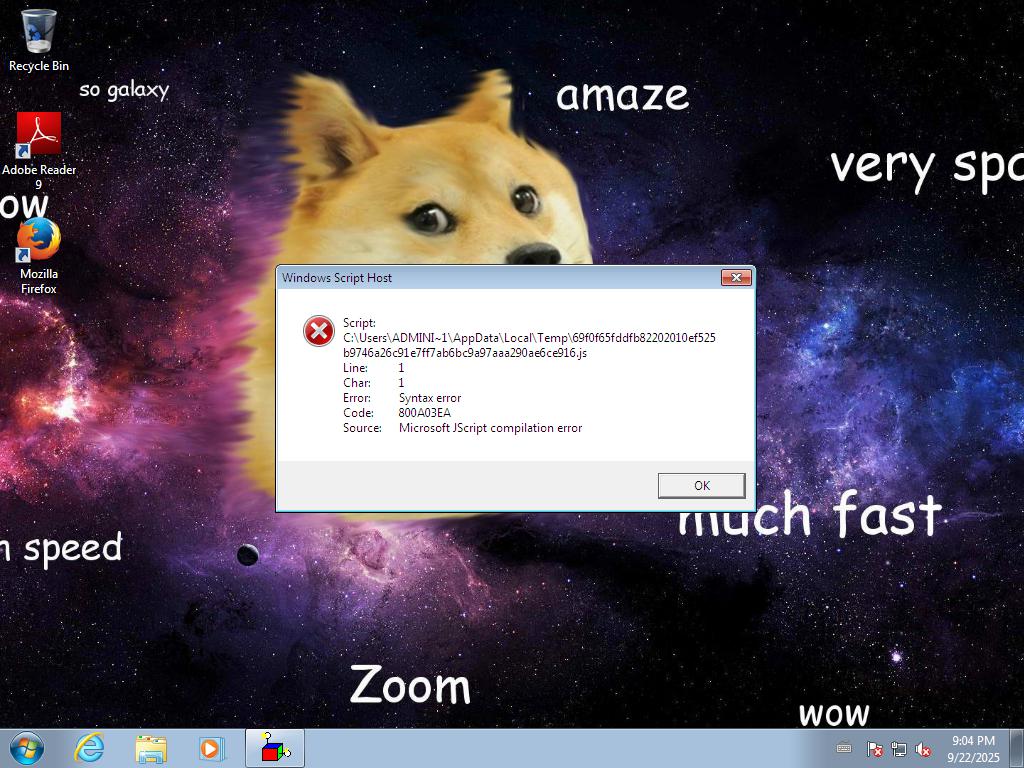Open Windows Media Player from the taskbar

click(211, 748)
